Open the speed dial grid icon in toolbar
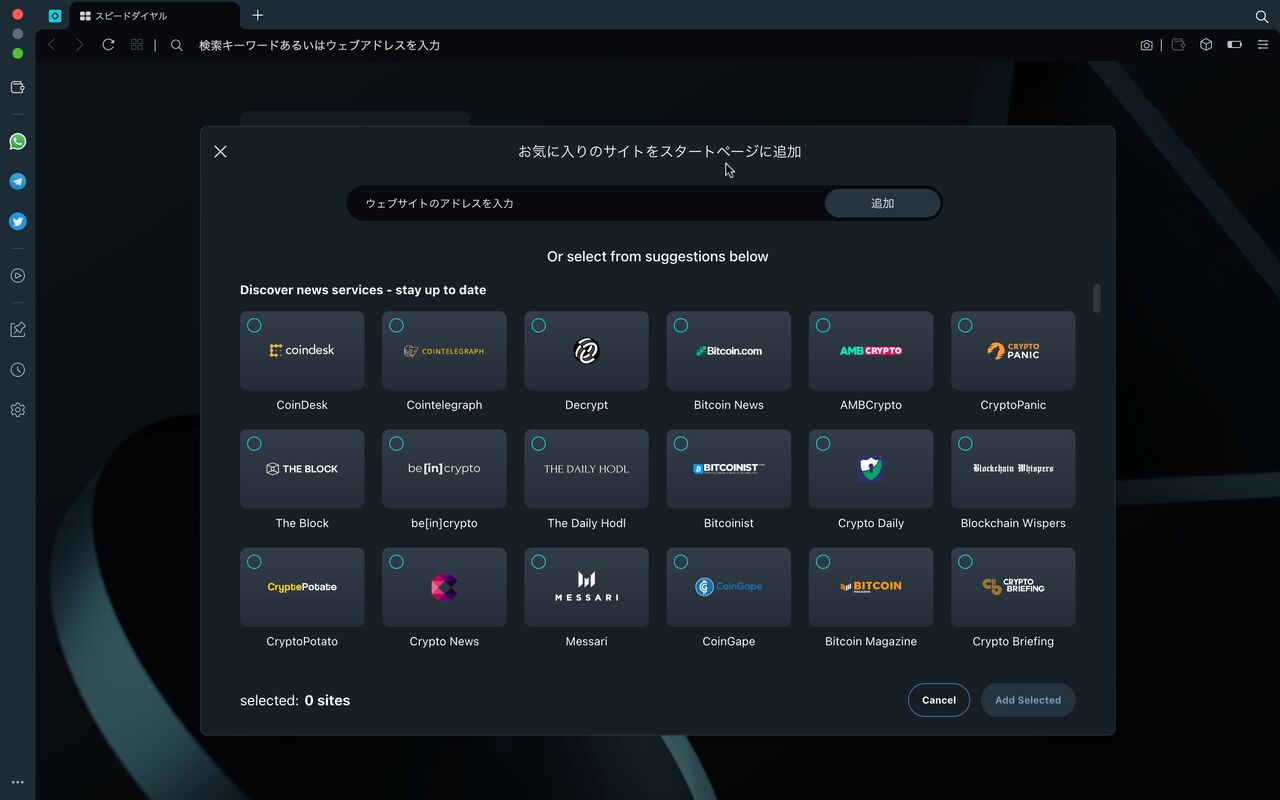 click(137, 45)
